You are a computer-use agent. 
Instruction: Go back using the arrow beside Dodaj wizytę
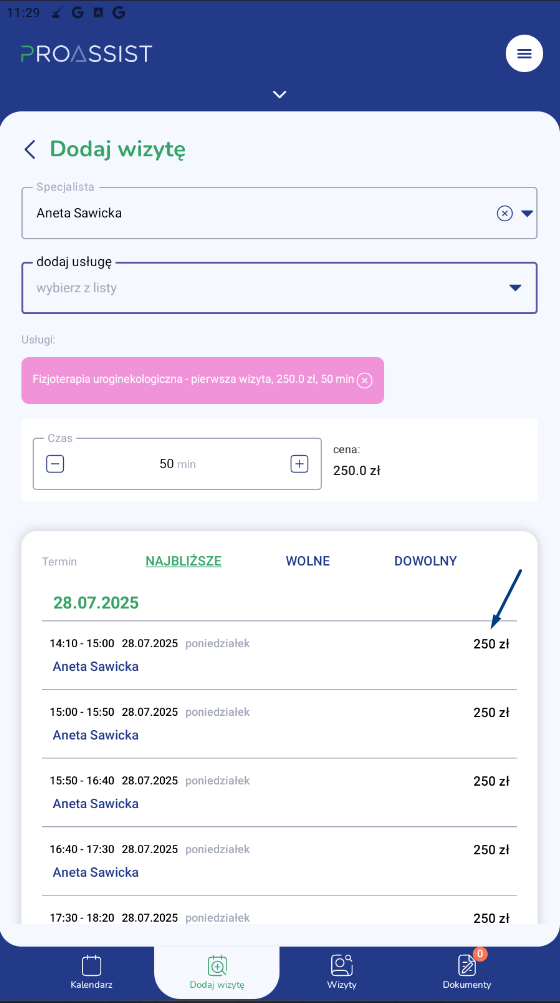(x=29, y=150)
